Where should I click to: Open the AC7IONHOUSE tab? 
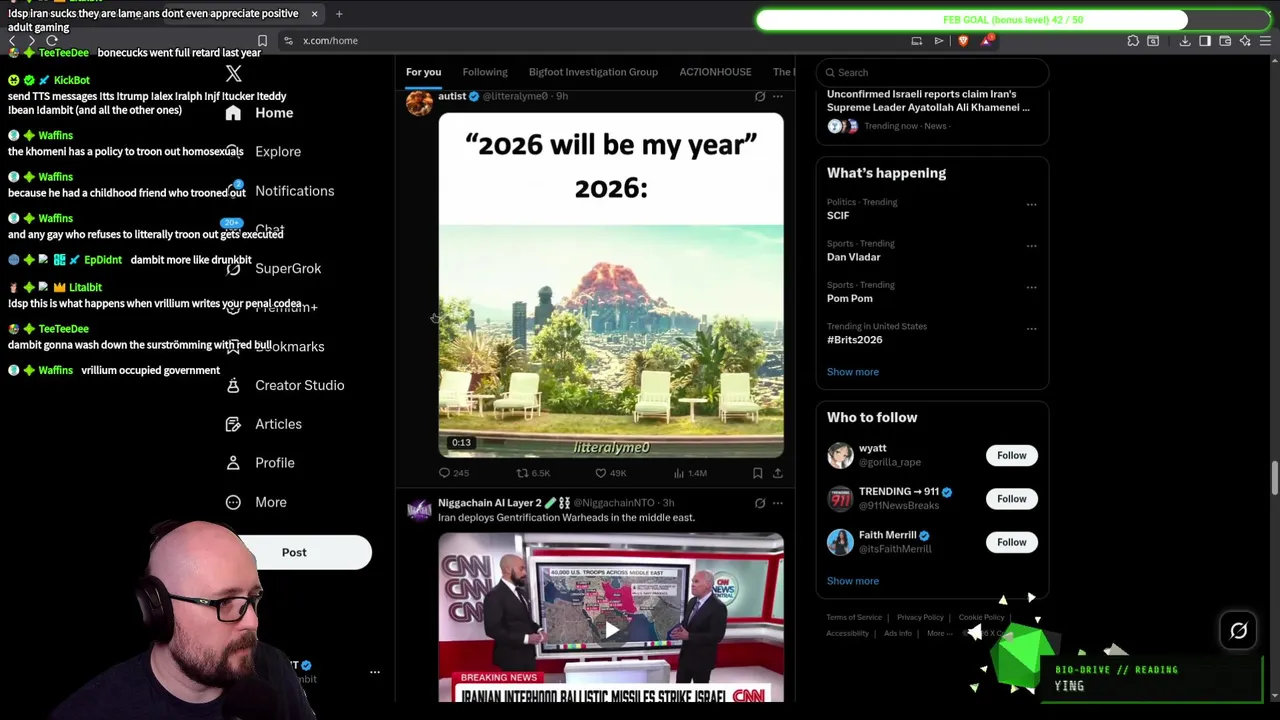[715, 72]
